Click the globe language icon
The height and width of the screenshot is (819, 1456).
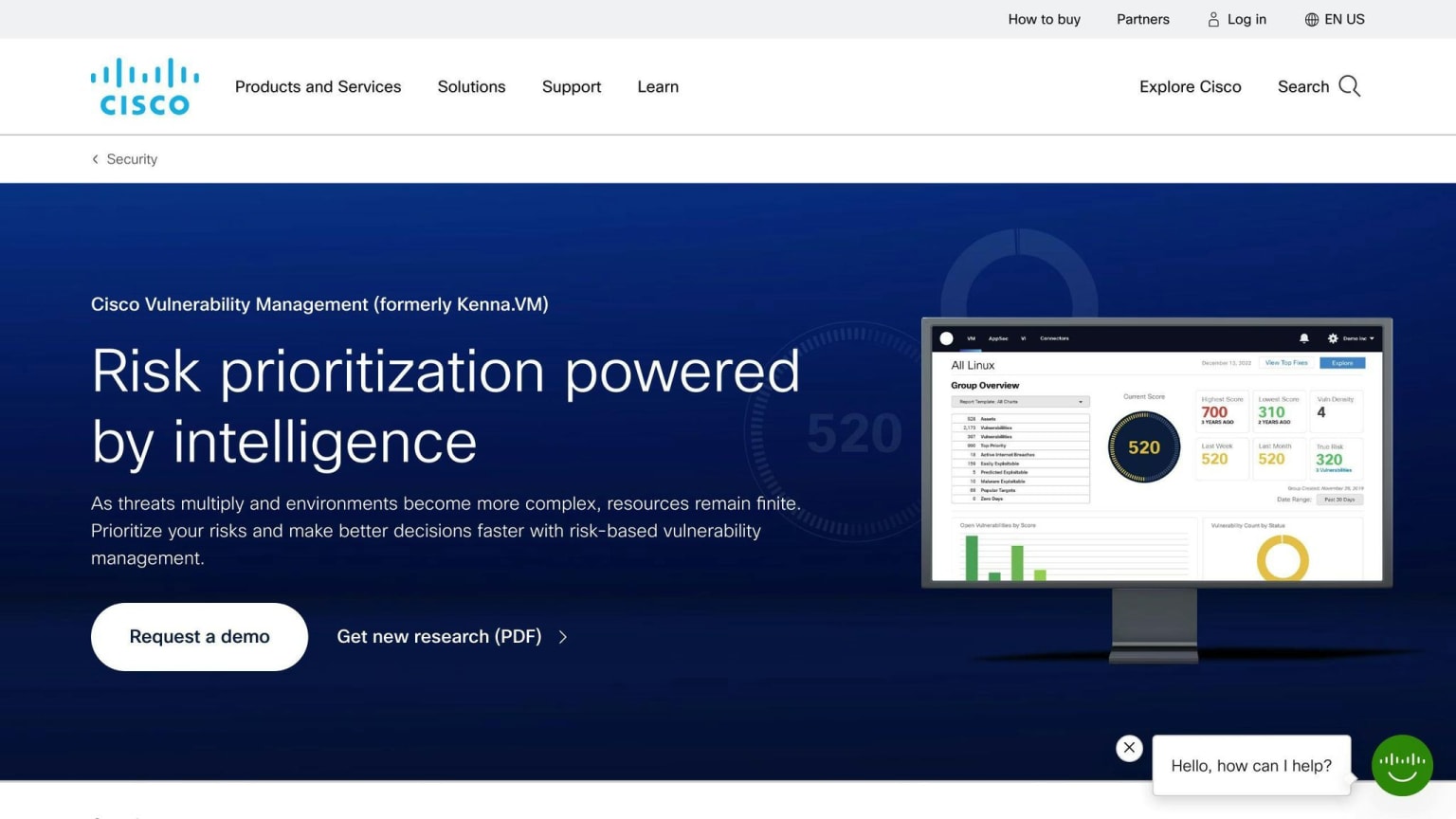point(1312,19)
